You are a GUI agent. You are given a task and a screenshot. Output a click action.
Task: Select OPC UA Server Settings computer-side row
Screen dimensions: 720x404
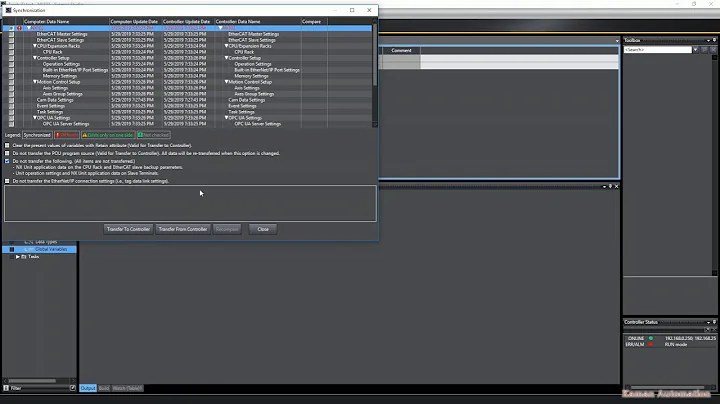pos(66,123)
